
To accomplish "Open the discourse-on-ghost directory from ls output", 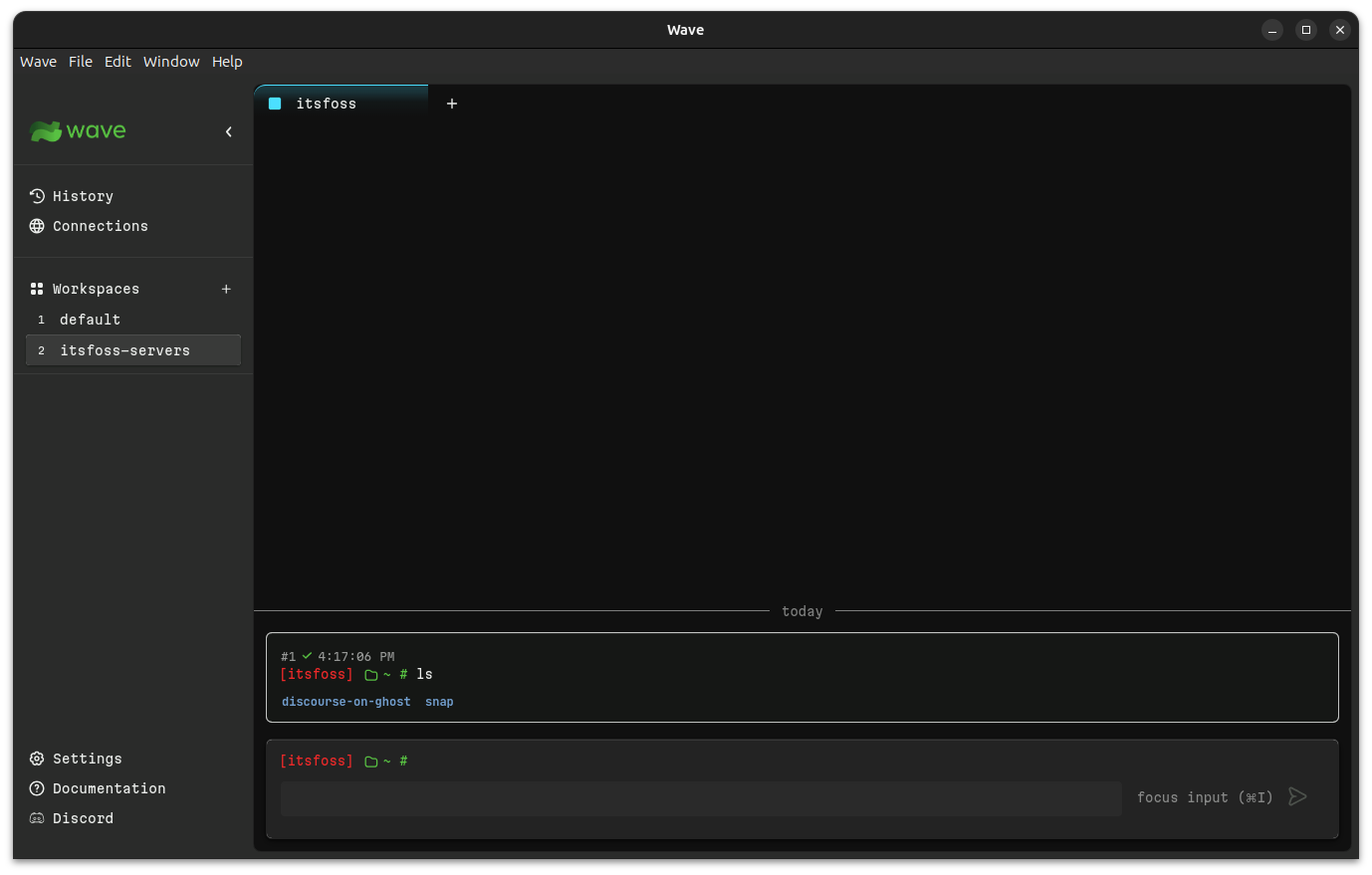I will [345, 701].
